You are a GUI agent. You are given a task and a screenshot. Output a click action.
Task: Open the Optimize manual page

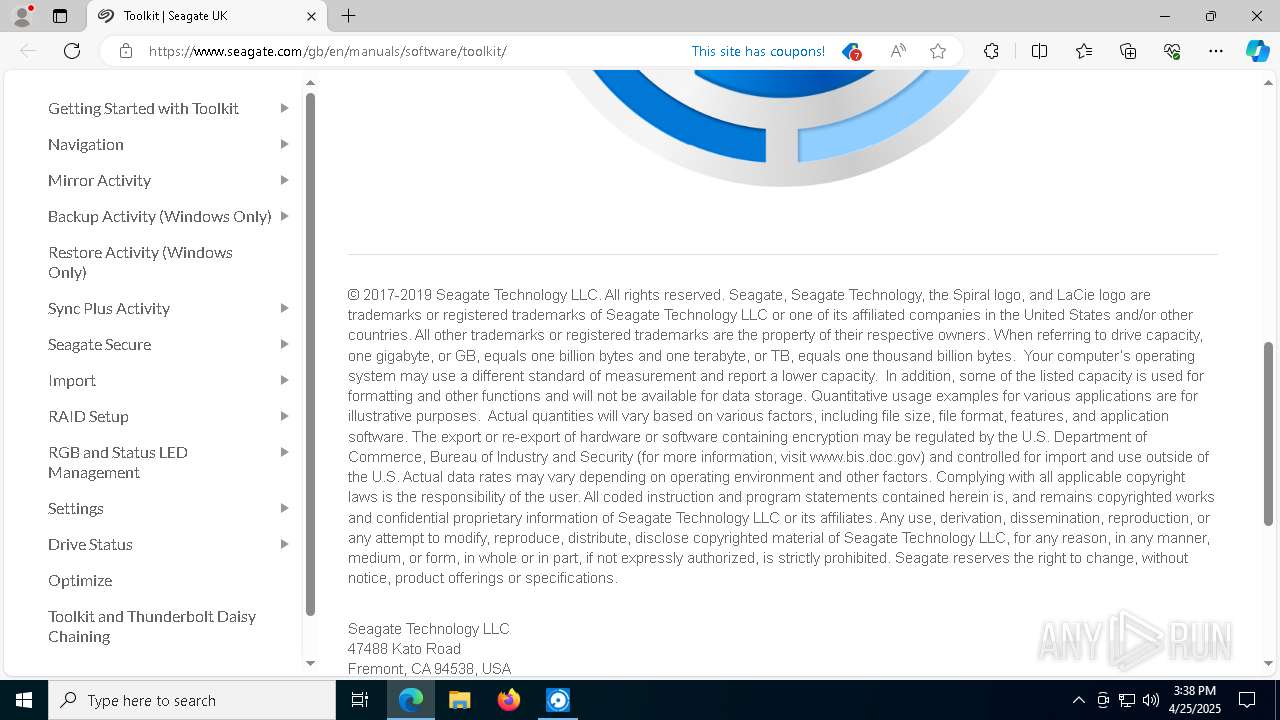[x=80, y=580]
